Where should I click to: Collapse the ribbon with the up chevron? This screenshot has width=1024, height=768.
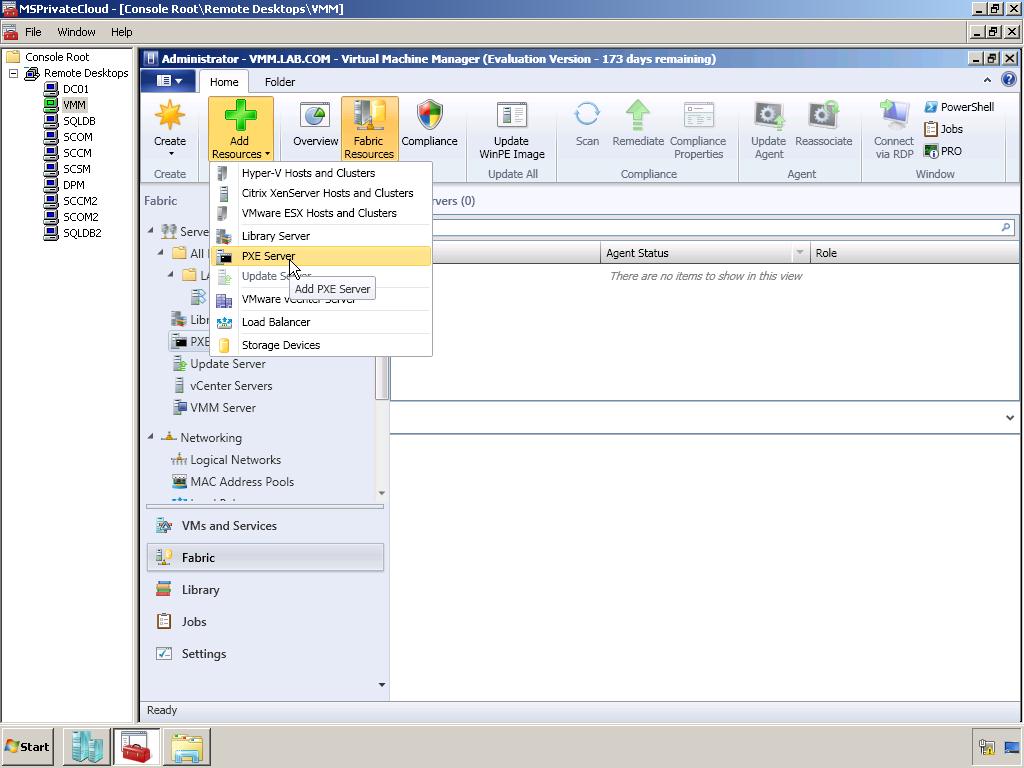click(x=987, y=80)
